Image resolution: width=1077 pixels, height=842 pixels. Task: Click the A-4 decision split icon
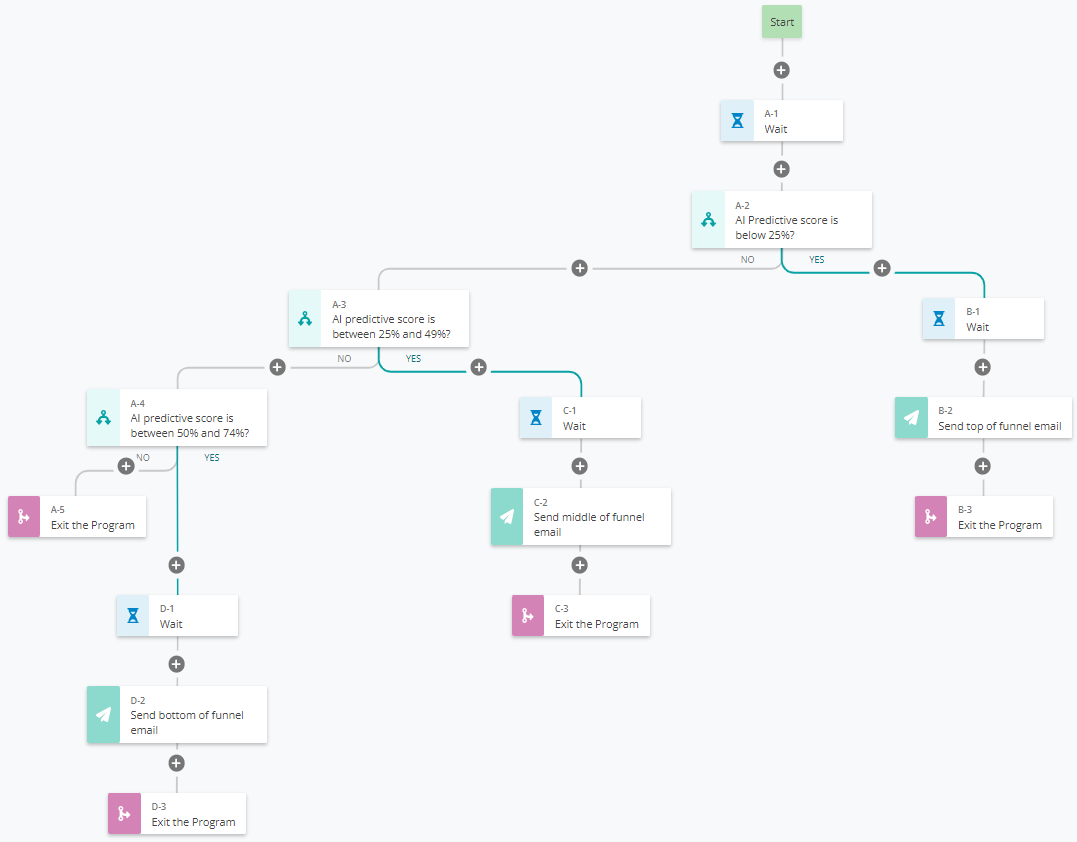point(104,418)
